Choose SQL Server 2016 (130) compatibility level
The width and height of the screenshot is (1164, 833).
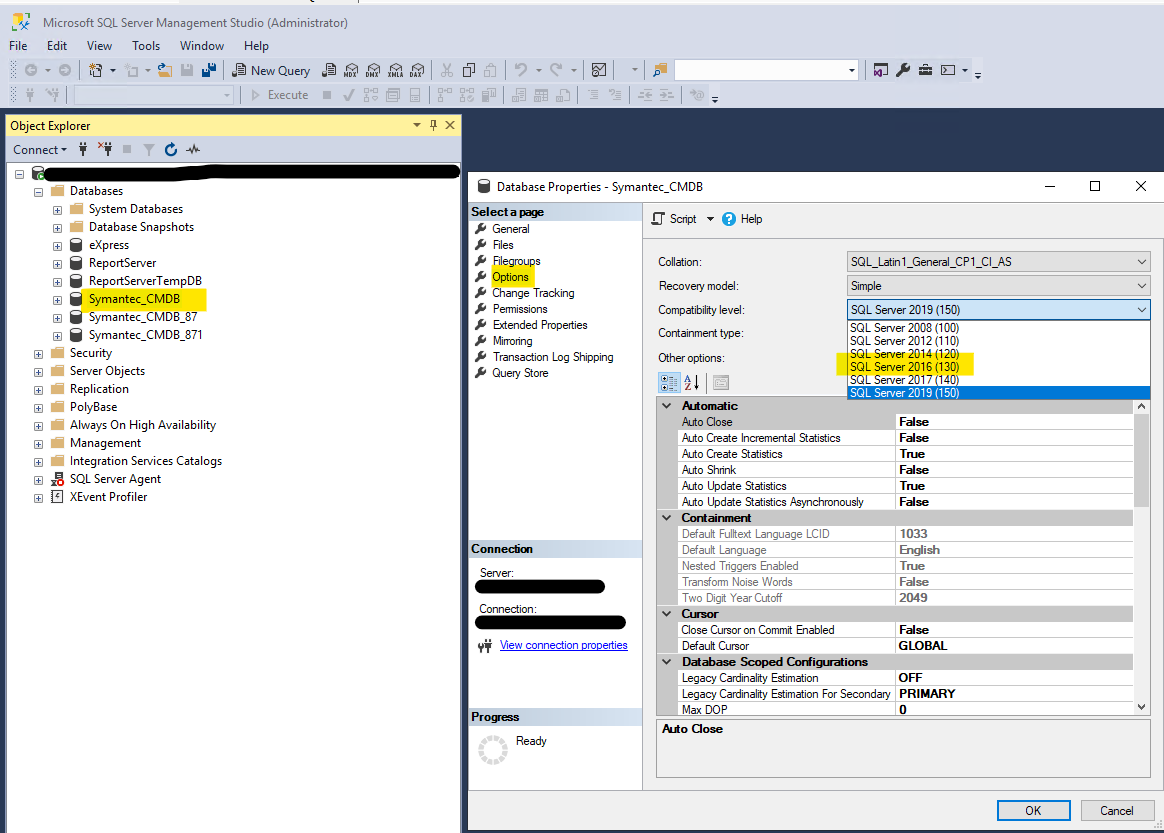(904, 367)
